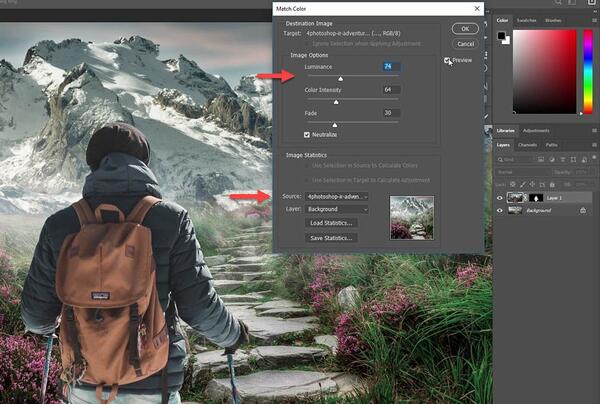Viewport: 600px width, 404px height.
Task: Open the blend mode dropdown in Layers panel
Action: 522,172
